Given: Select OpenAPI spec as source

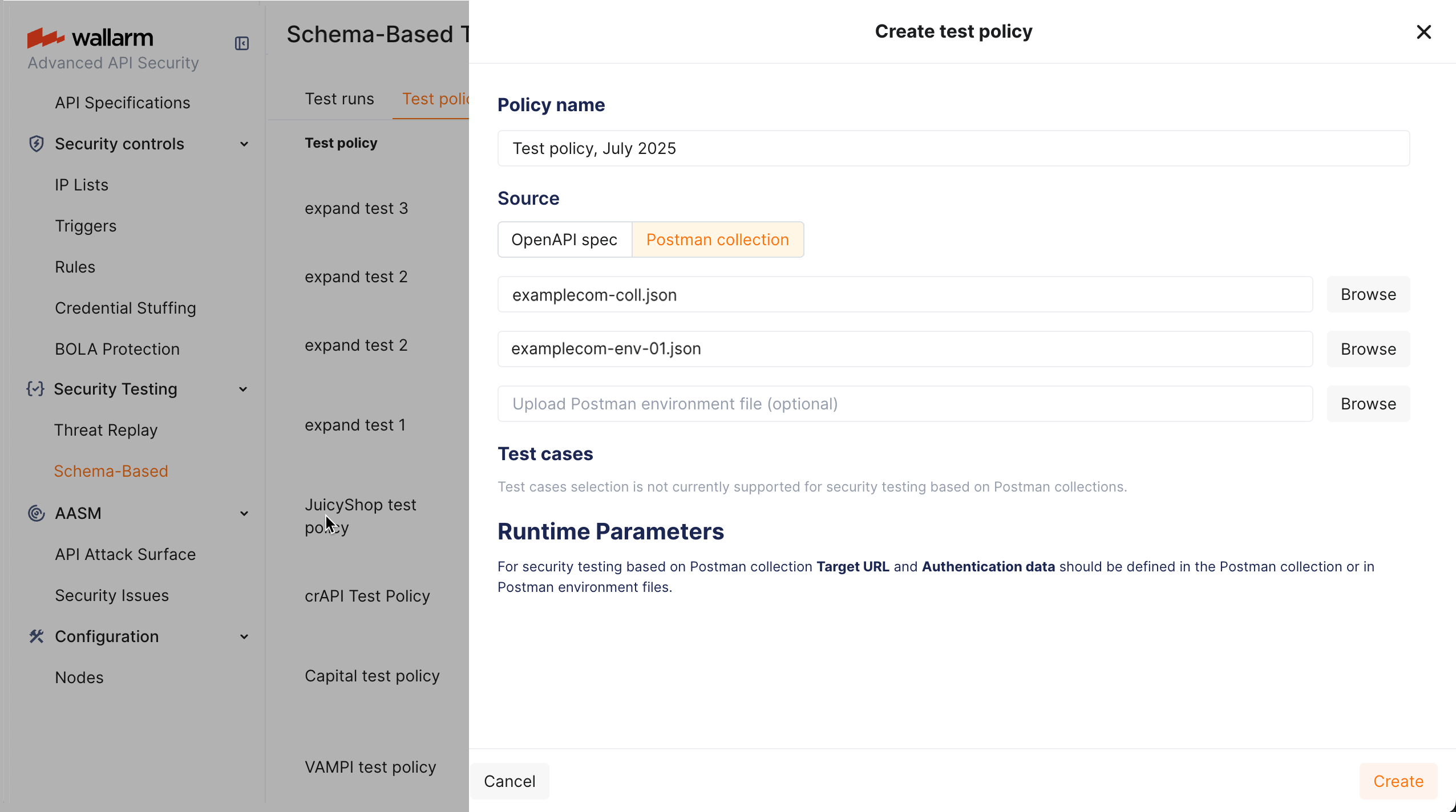Looking at the screenshot, I should (564, 239).
